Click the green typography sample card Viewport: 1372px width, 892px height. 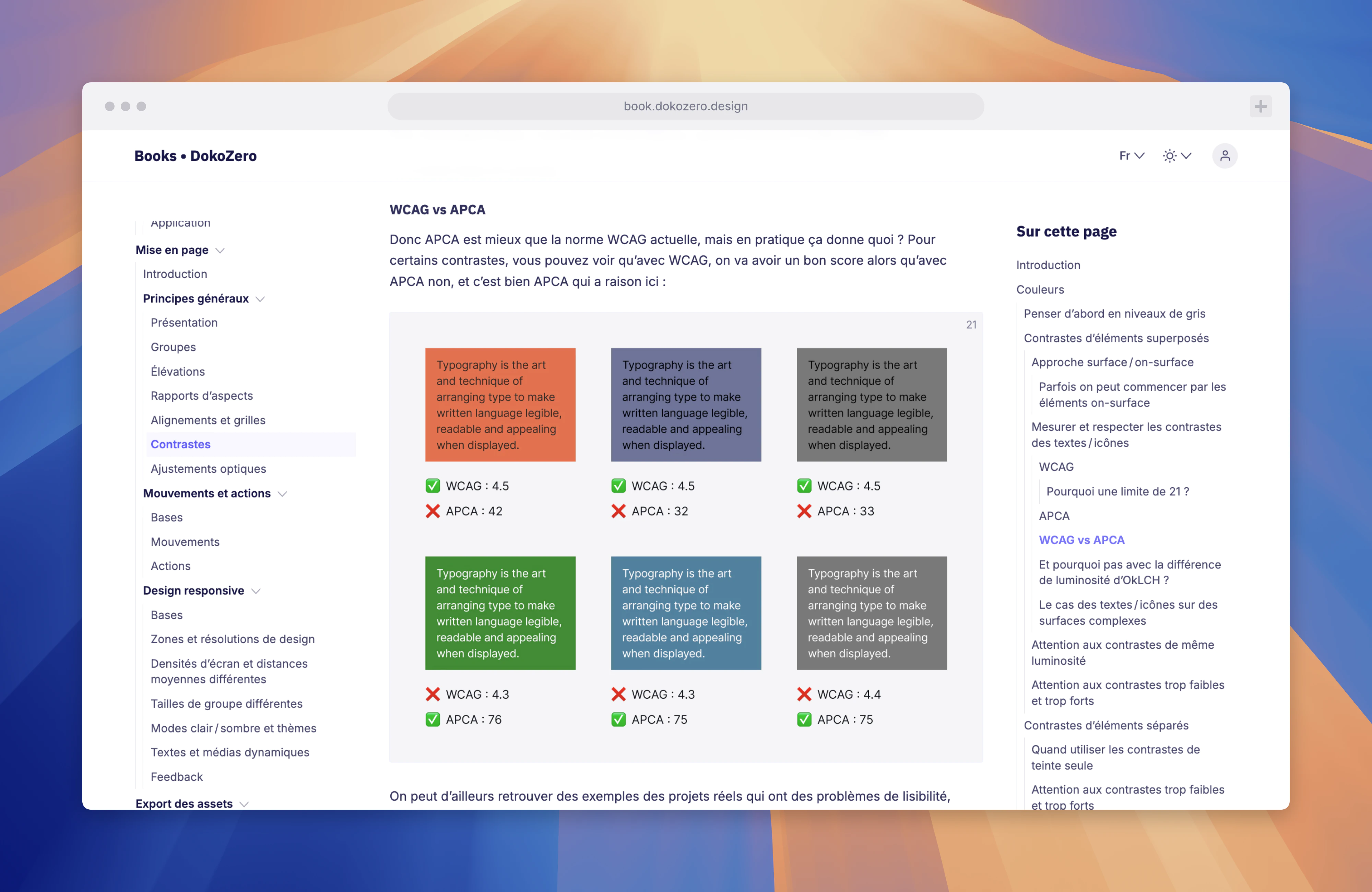click(500, 613)
